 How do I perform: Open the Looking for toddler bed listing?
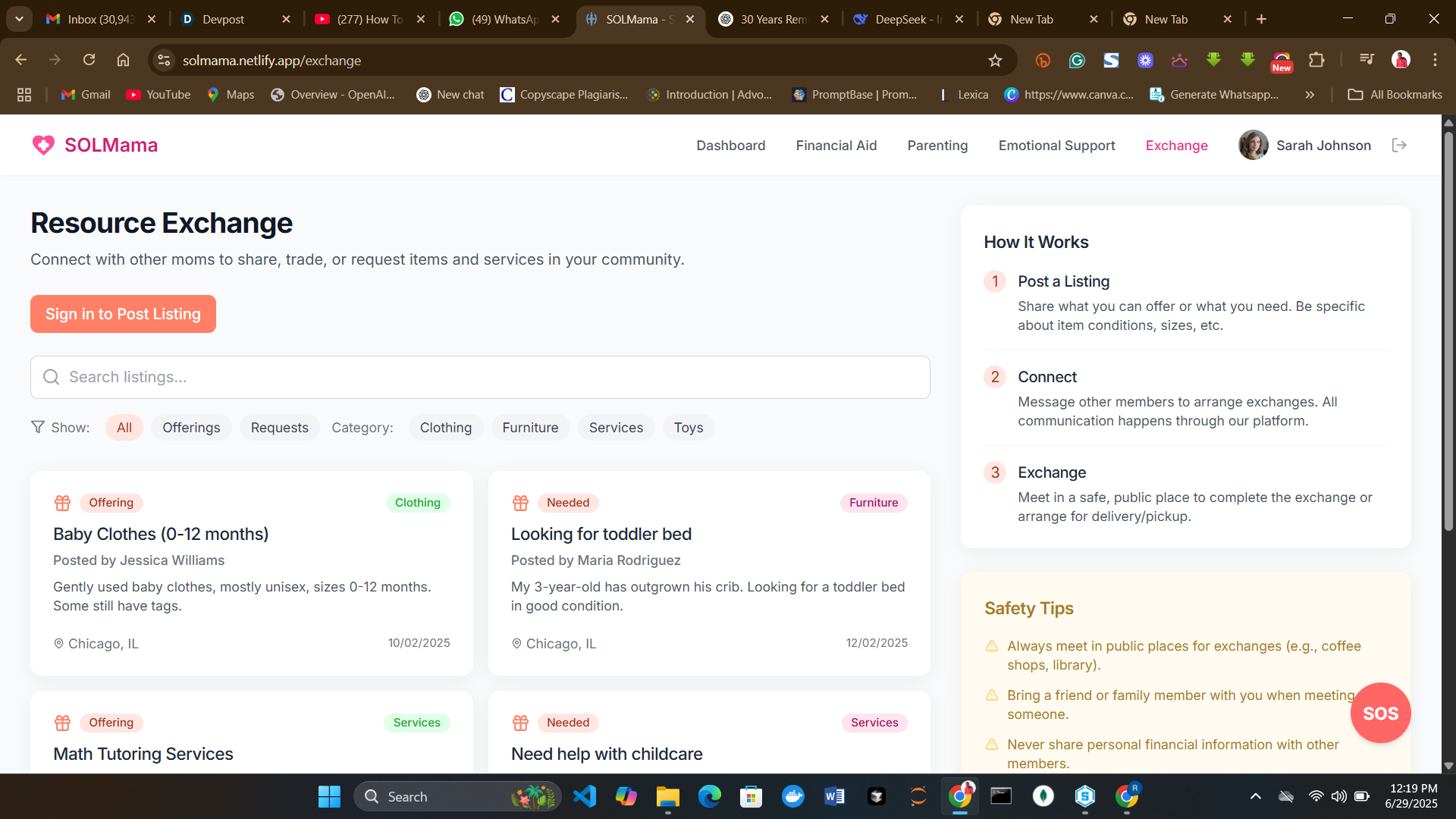tap(601, 534)
